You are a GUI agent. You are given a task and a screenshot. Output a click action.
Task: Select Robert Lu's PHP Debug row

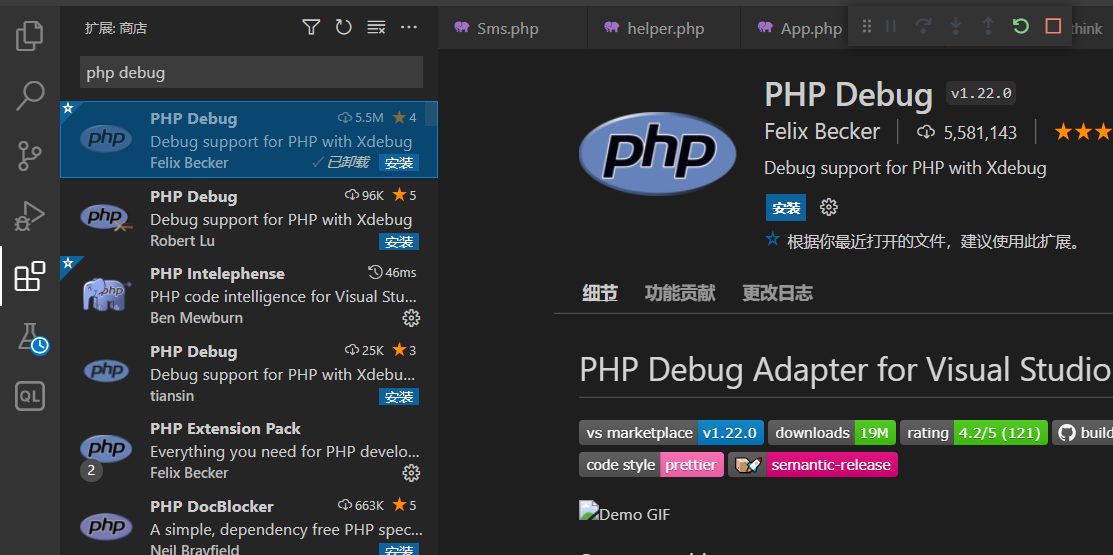(249, 217)
